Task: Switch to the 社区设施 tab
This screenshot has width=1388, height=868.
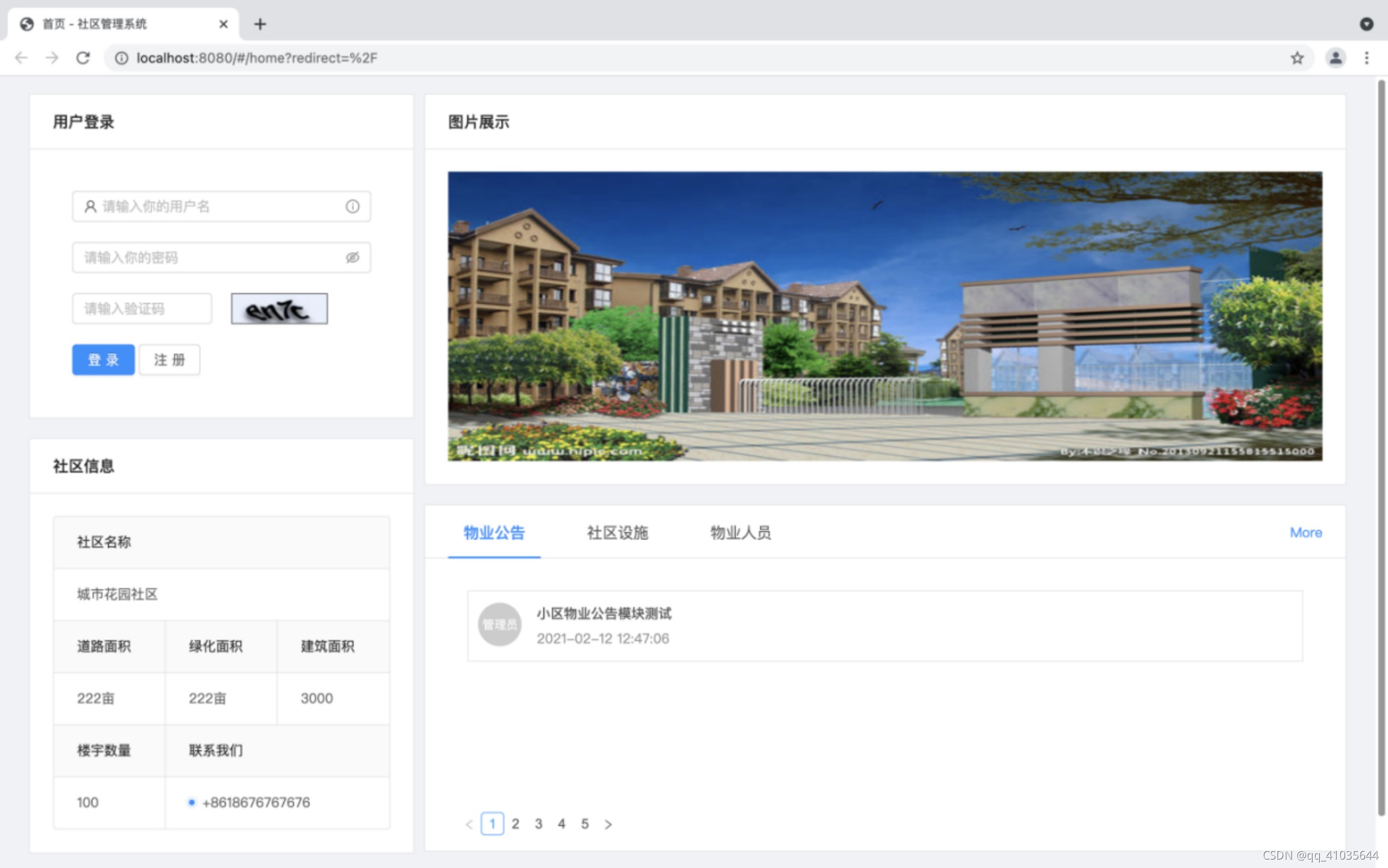Action: pos(616,533)
